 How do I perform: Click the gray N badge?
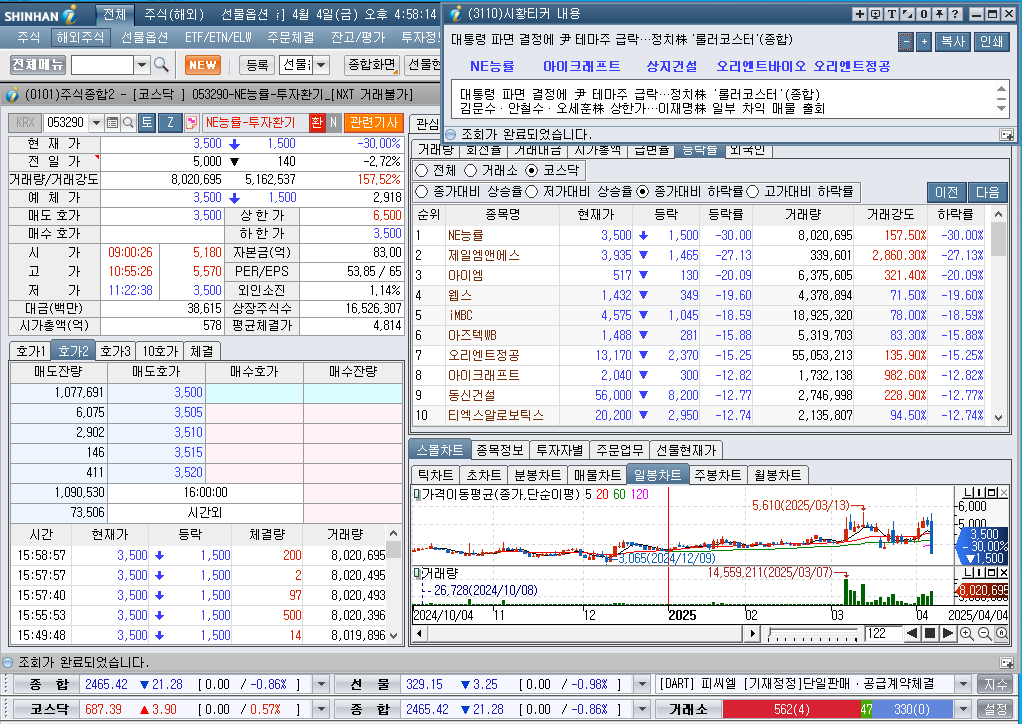pyautogui.click(x=333, y=123)
